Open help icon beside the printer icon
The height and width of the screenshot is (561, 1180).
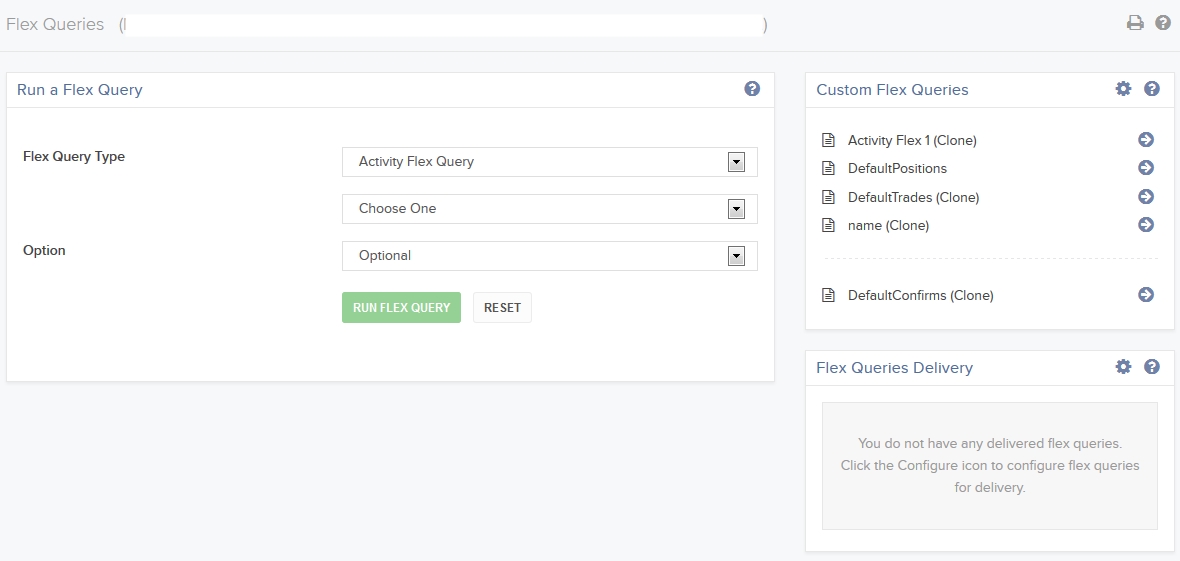1163,23
